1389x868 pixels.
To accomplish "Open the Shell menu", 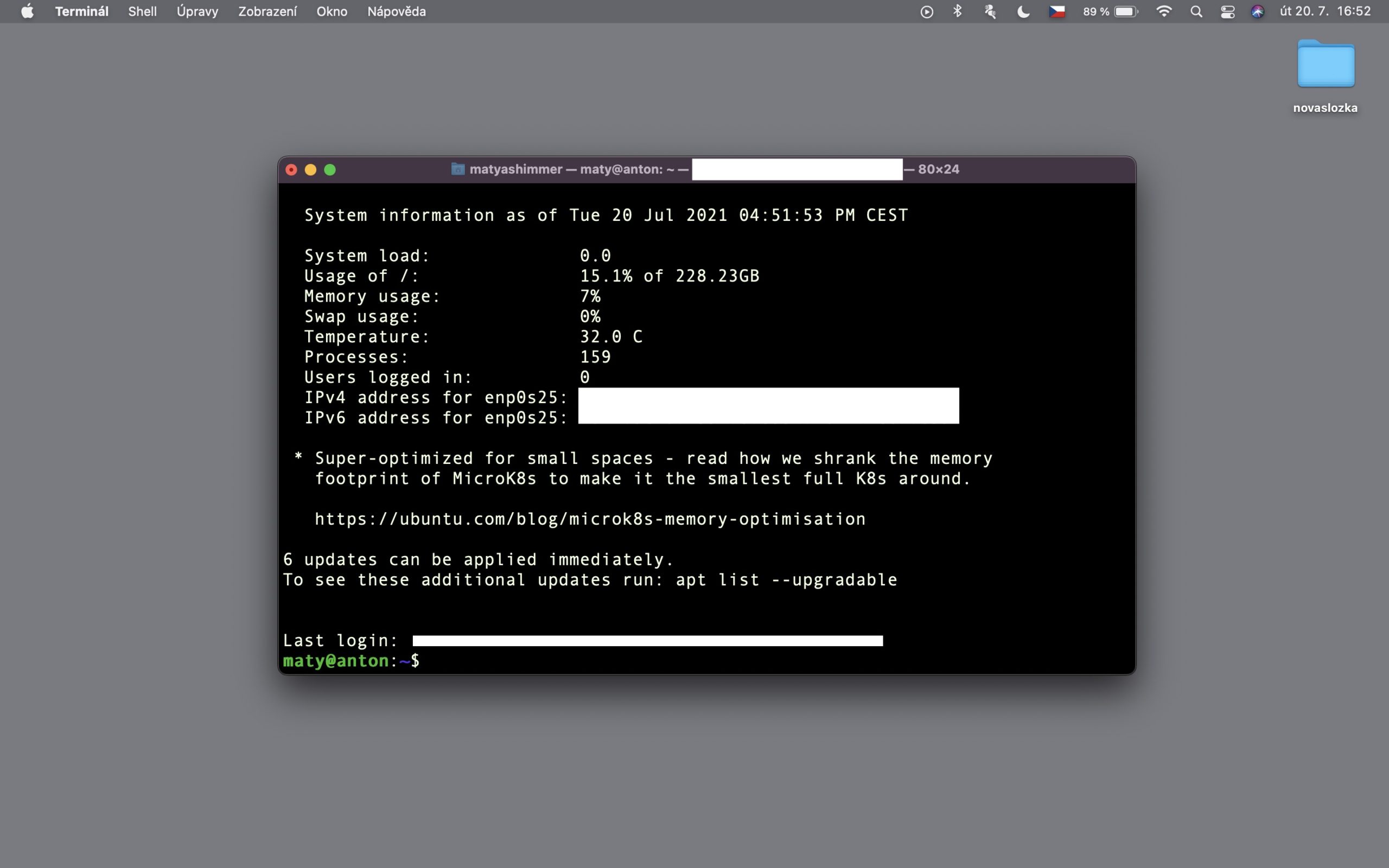I will coord(142,11).
